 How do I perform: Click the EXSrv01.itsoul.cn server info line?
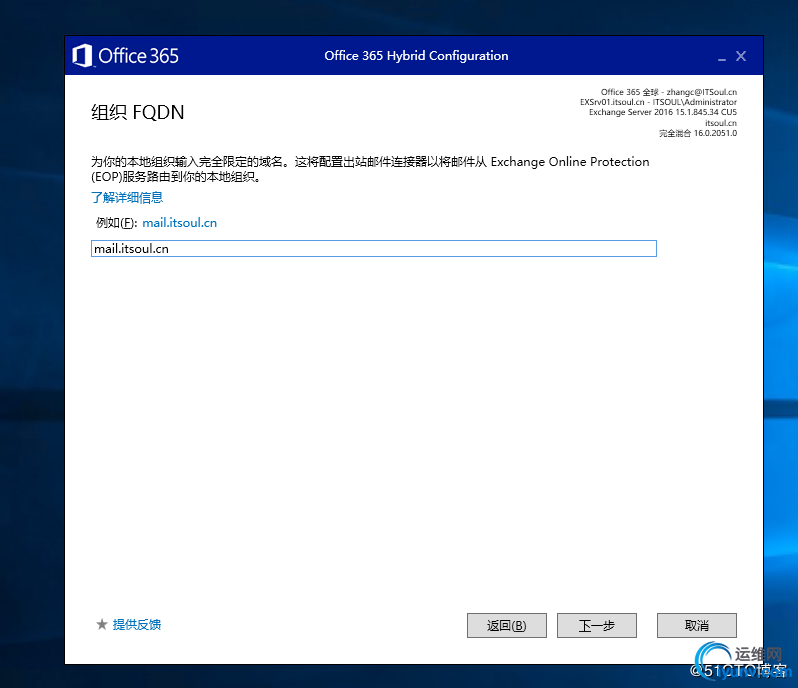[658, 102]
